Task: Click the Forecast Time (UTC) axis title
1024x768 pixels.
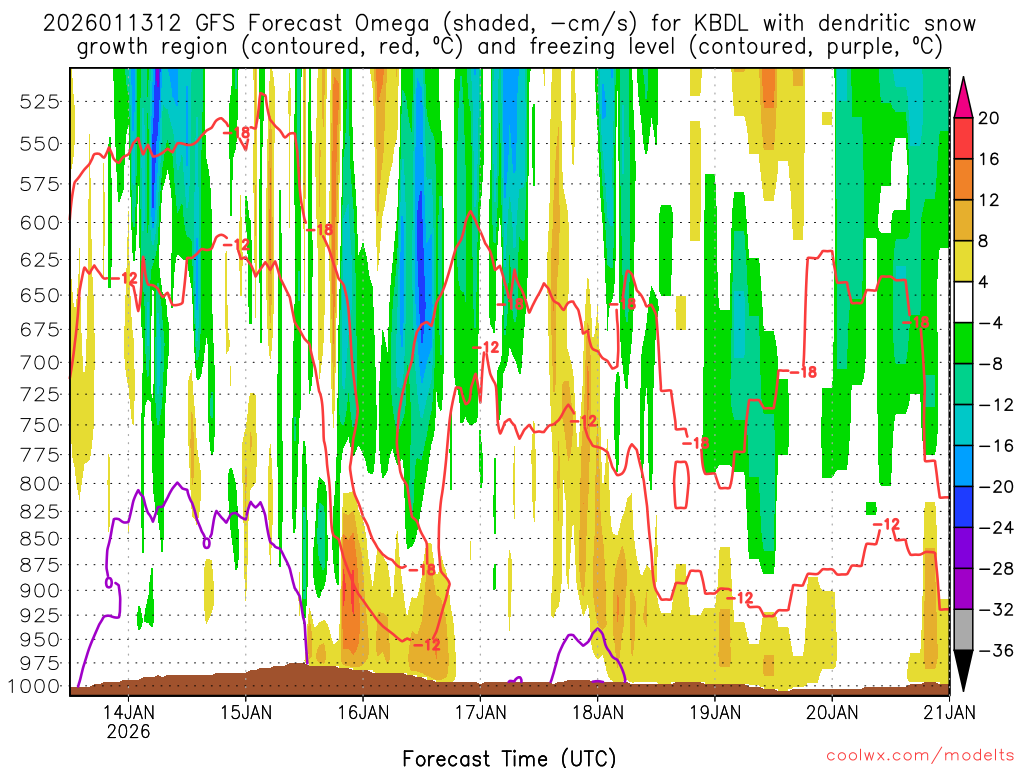Action: point(509,758)
